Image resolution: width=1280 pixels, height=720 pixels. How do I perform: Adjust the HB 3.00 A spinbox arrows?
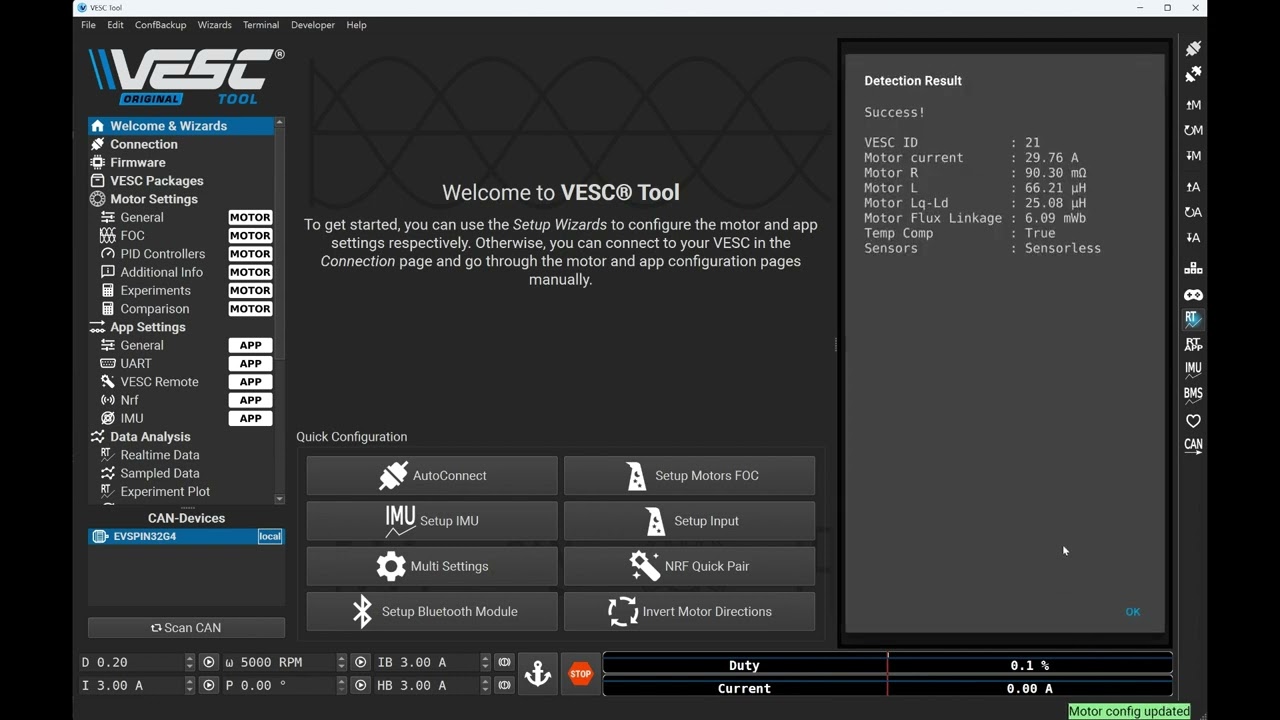(x=486, y=685)
